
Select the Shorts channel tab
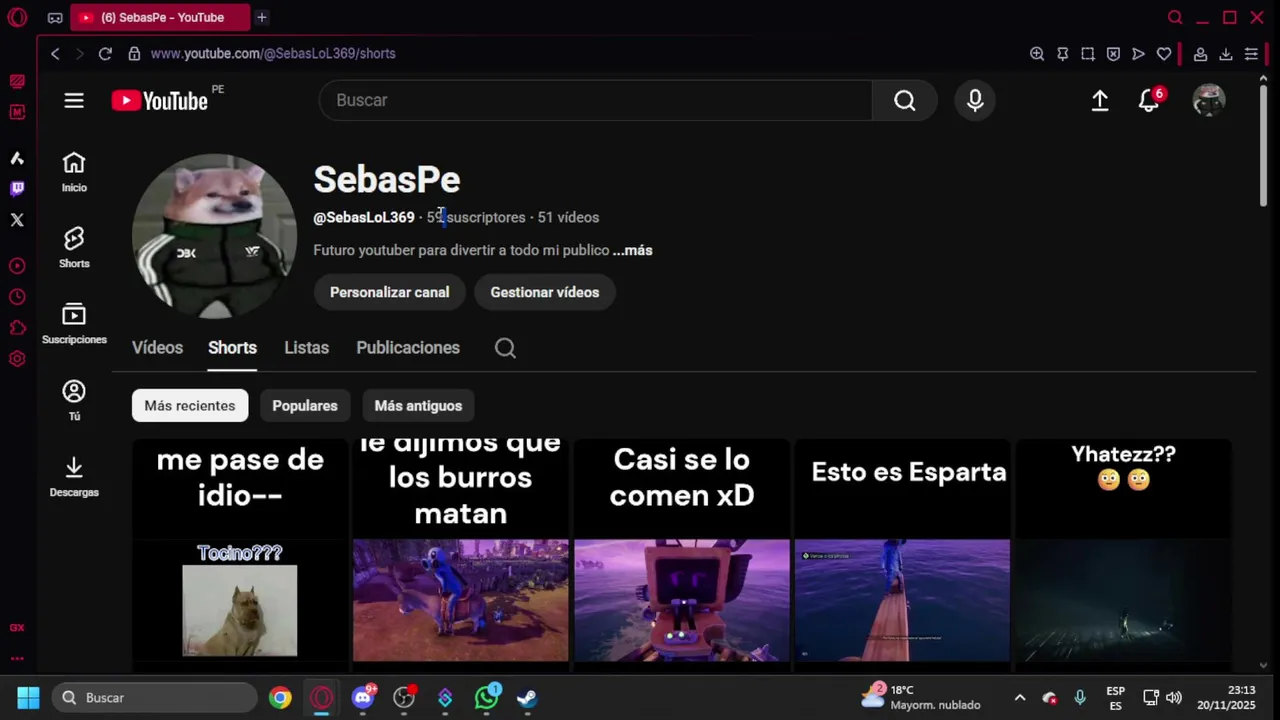[x=232, y=348]
